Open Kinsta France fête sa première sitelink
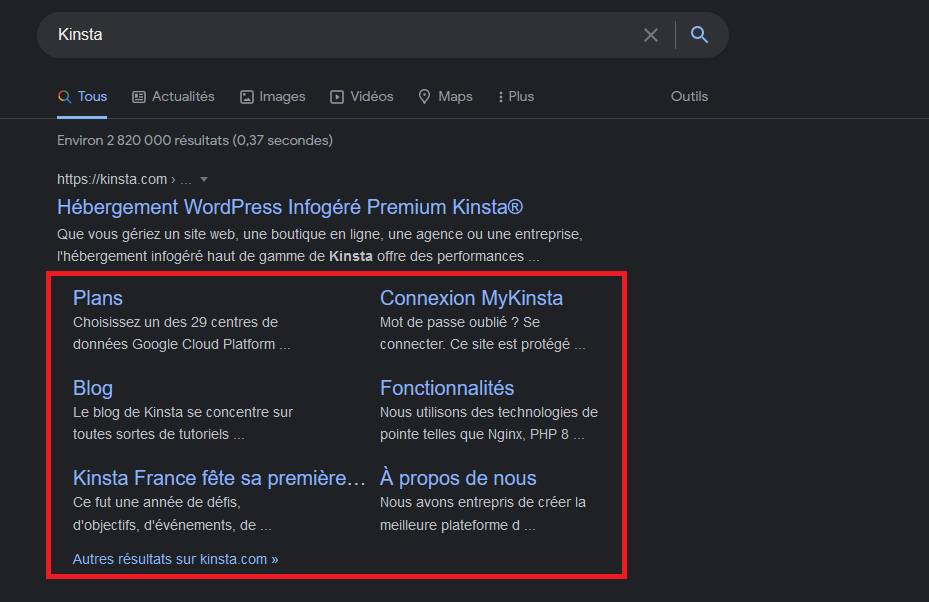The height and width of the screenshot is (602, 929). (219, 478)
